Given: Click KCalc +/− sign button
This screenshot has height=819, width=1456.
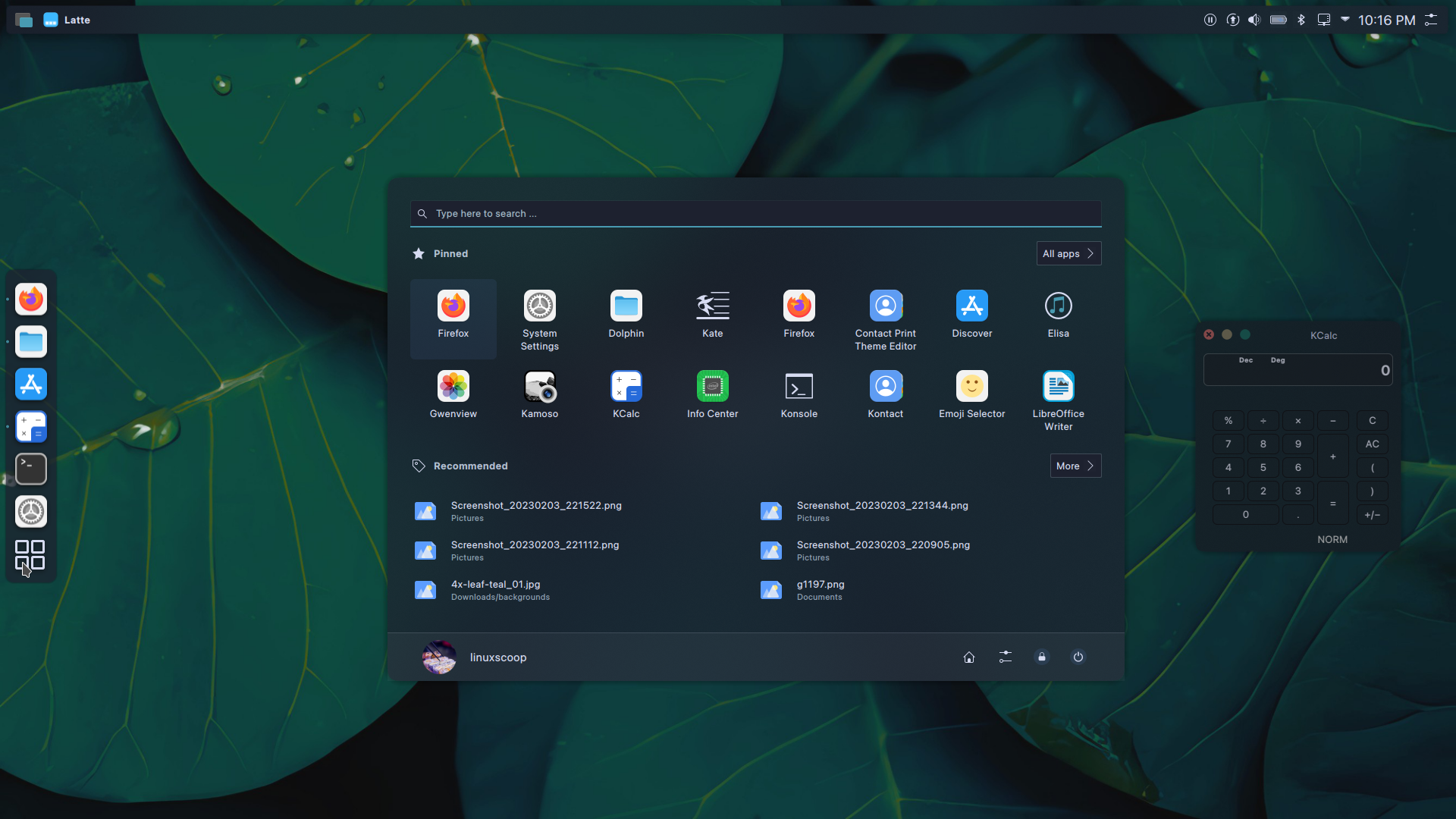Looking at the screenshot, I should (x=1373, y=515).
